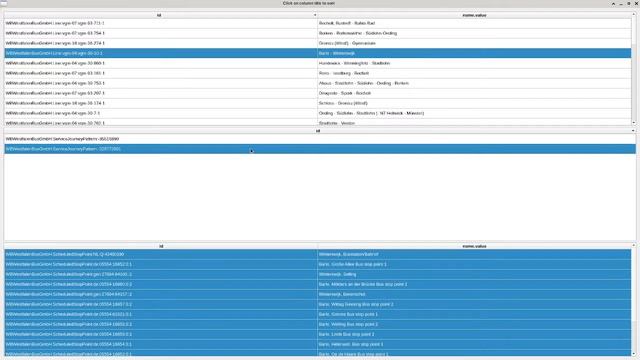Click the title bar keep-above arrow icon
Image resolution: width=640 pixels, height=360 pixels.
click(x=613, y=3)
